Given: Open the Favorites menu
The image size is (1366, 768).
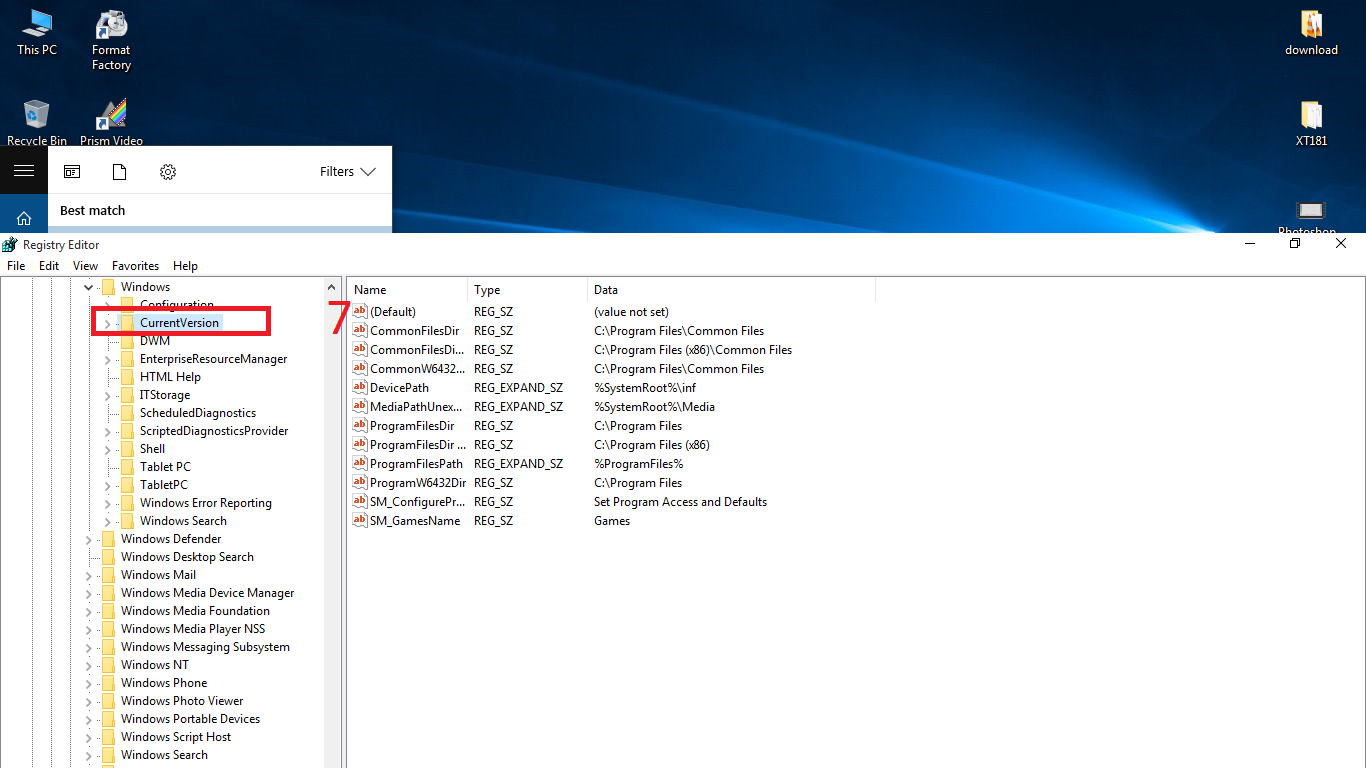Looking at the screenshot, I should point(136,266).
